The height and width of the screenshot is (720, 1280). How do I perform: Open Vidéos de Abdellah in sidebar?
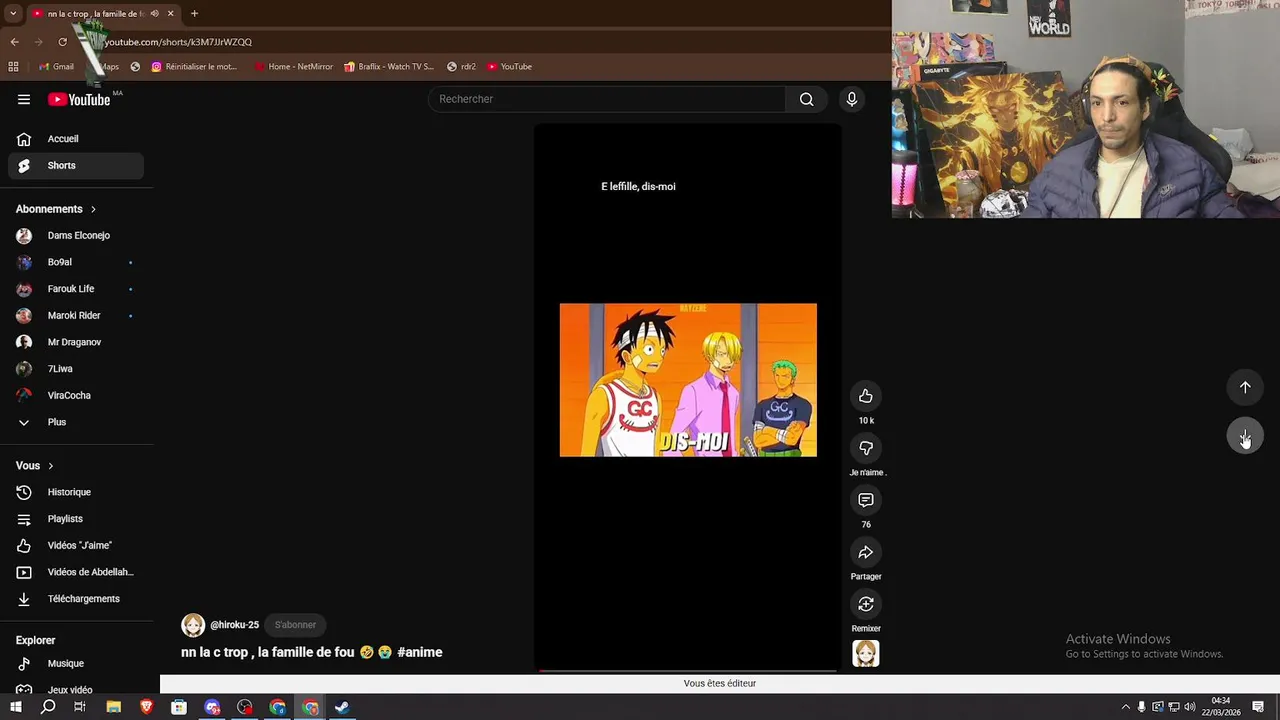(76, 572)
